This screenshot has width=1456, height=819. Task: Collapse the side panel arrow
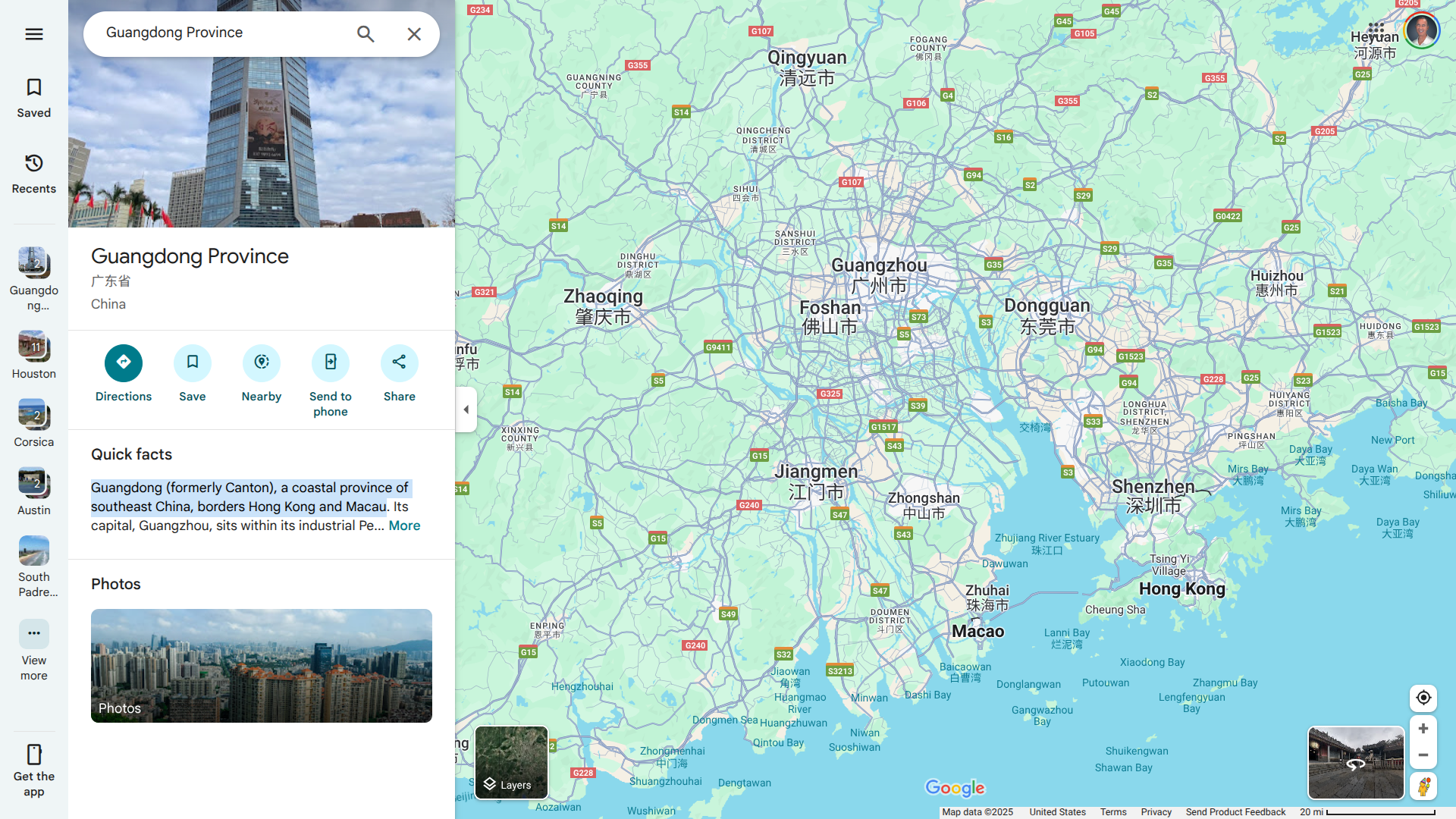point(466,409)
